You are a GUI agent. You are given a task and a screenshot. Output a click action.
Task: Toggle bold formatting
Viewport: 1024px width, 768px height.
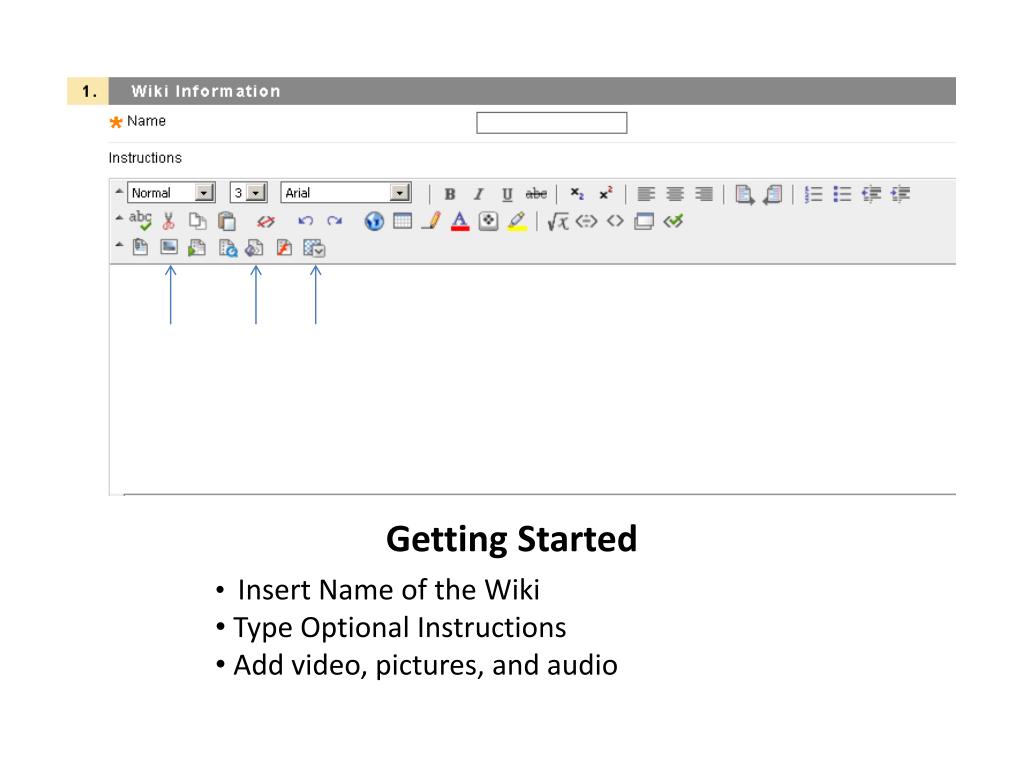(450, 194)
